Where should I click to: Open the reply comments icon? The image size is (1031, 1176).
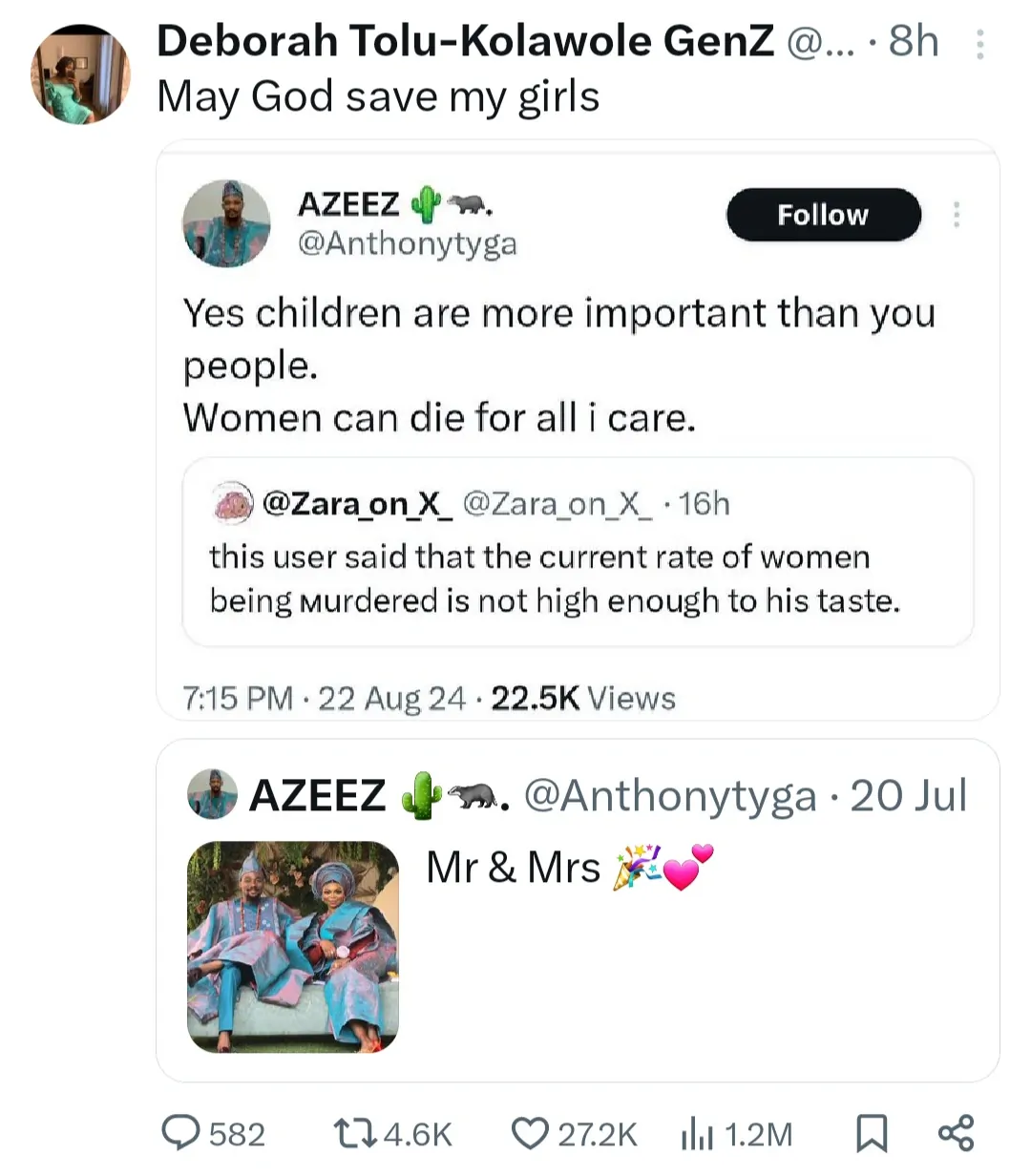pyautogui.click(x=179, y=1133)
